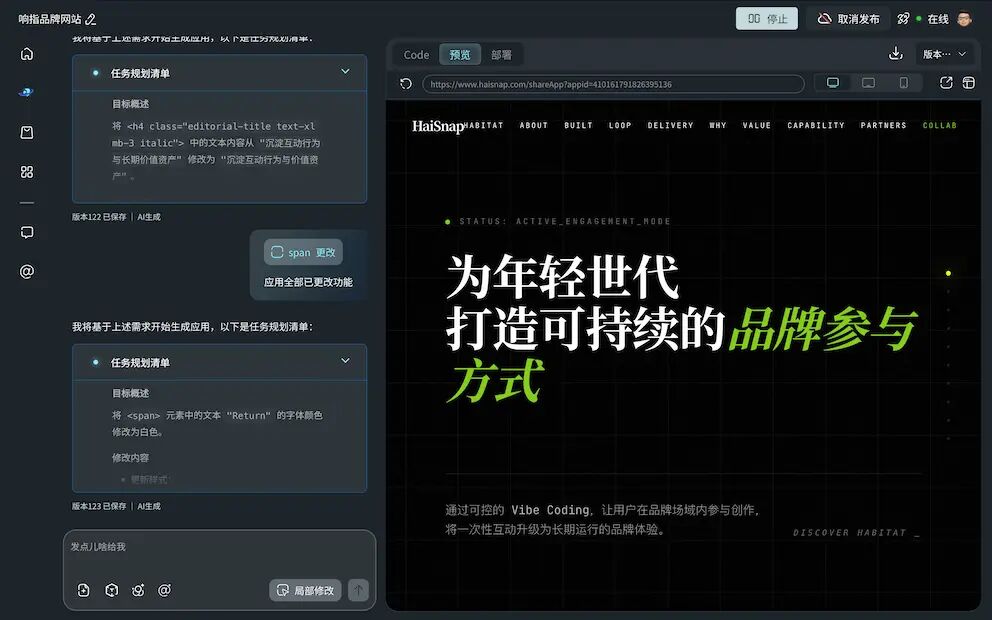Click the 取消发布 button
Image resolution: width=992 pixels, height=620 pixels.
tap(848, 19)
